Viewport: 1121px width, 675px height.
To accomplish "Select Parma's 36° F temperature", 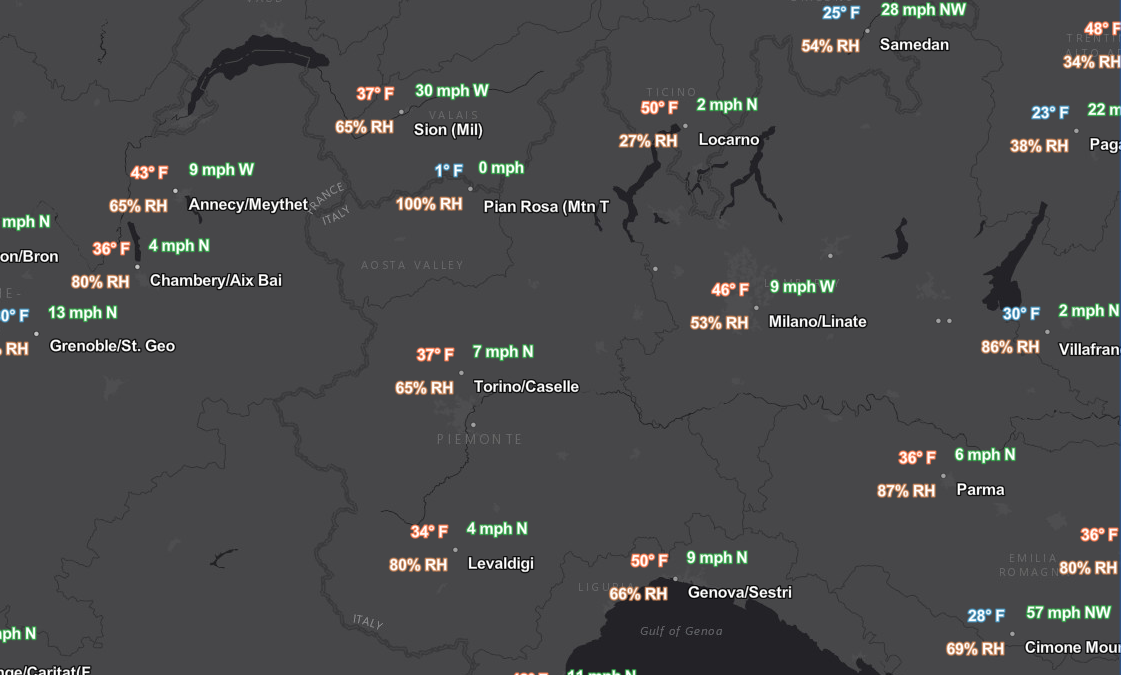I will pyautogui.click(x=917, y=458).
